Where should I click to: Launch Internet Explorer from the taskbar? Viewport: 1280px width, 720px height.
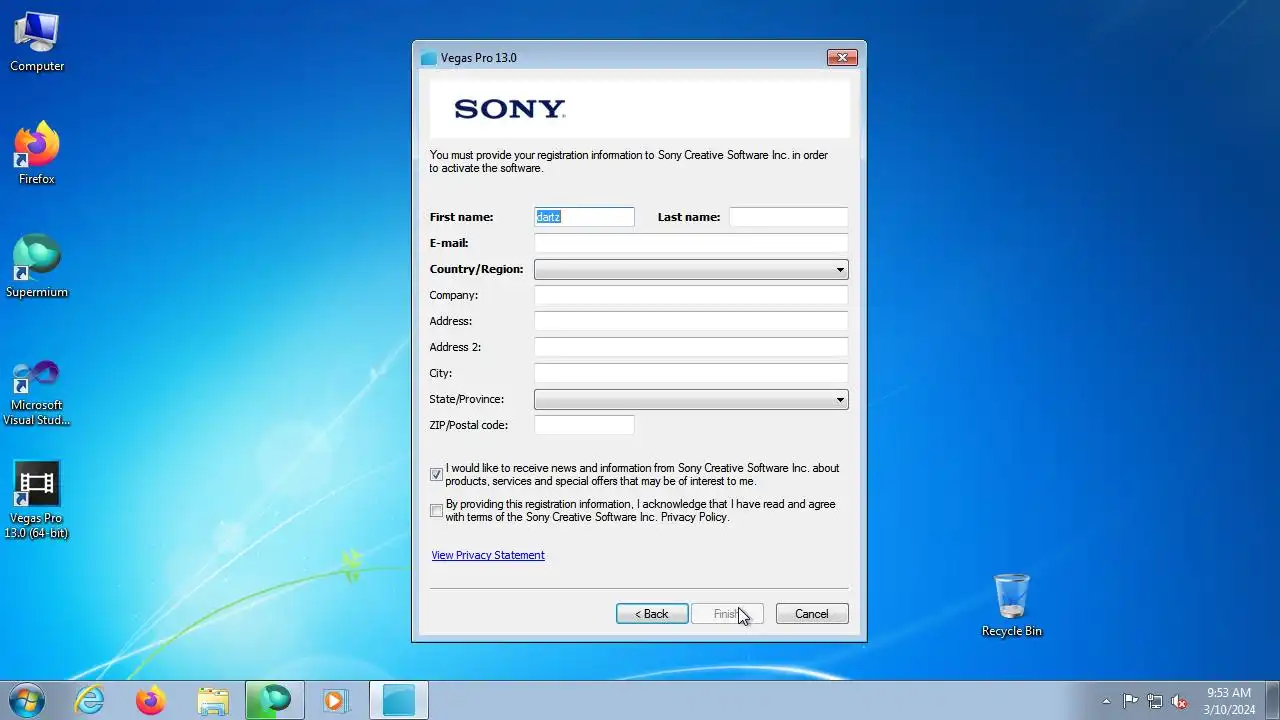tap(90, 700)
